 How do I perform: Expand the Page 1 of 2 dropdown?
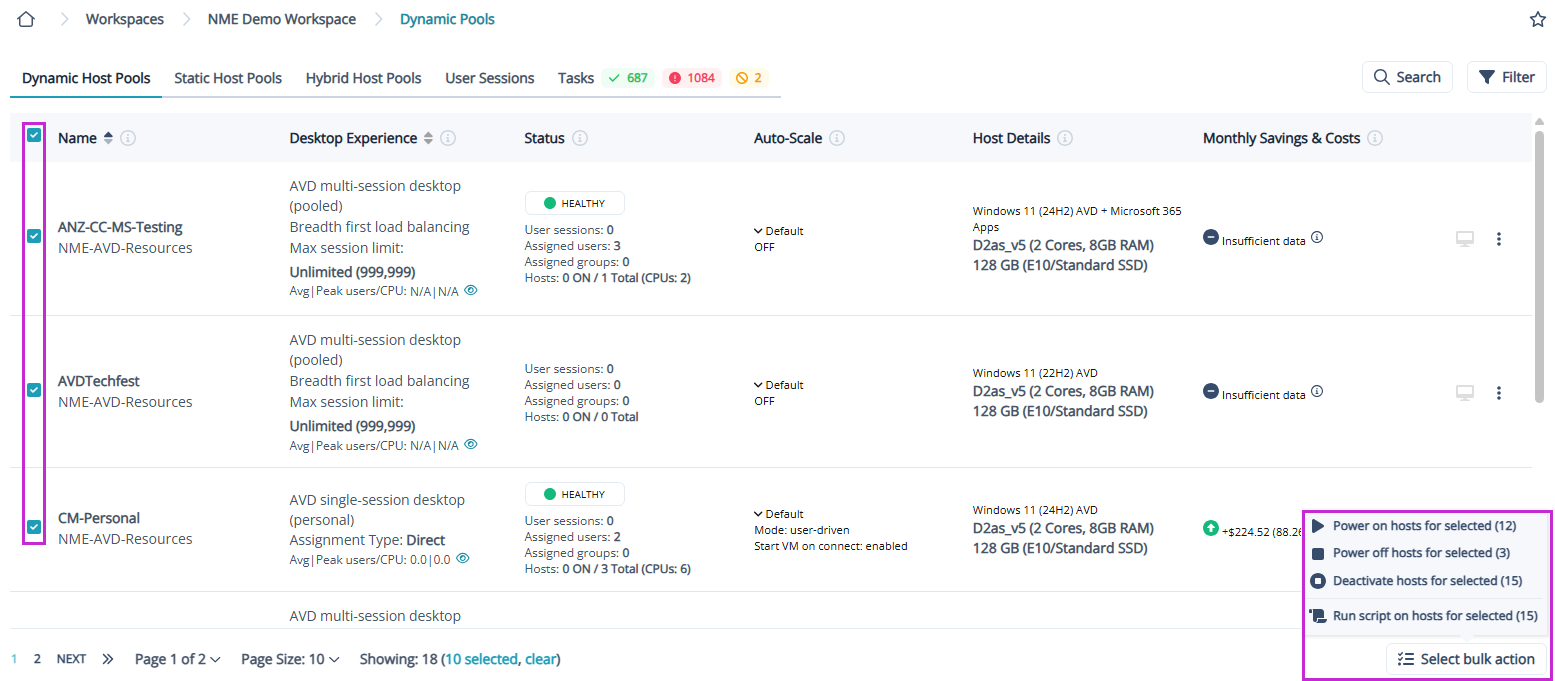coord(178,659)
